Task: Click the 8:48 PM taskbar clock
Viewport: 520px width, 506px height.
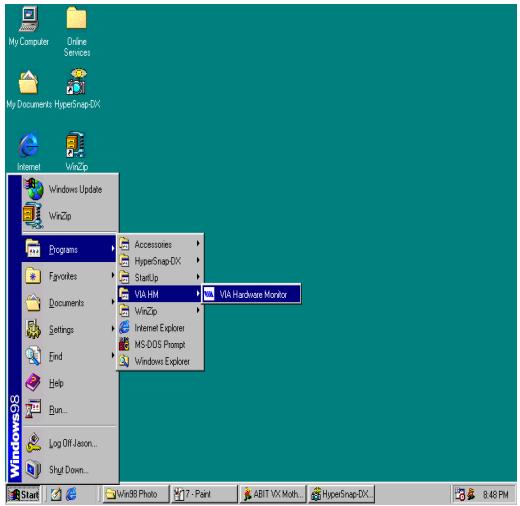Action: [x=496, y=495]
